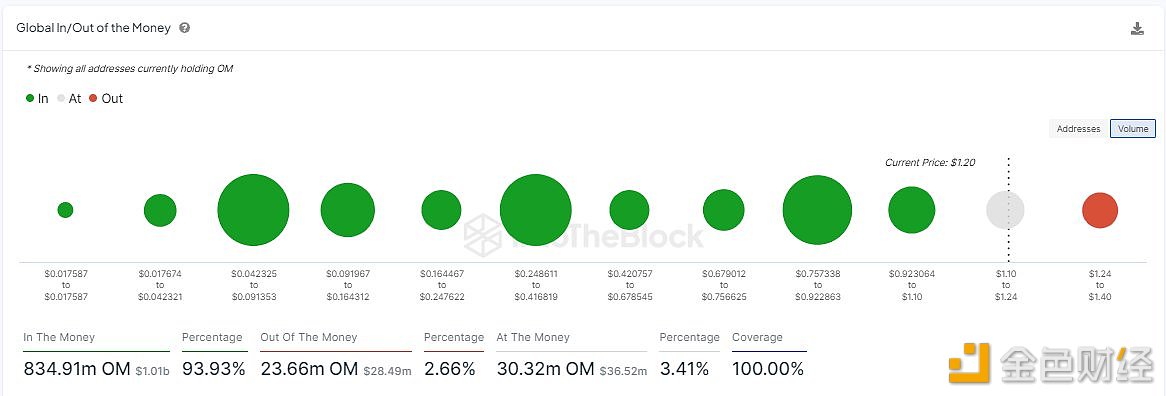
Task: Click the $0.923064 to $1.10 range label
Action: pos(912,285)
